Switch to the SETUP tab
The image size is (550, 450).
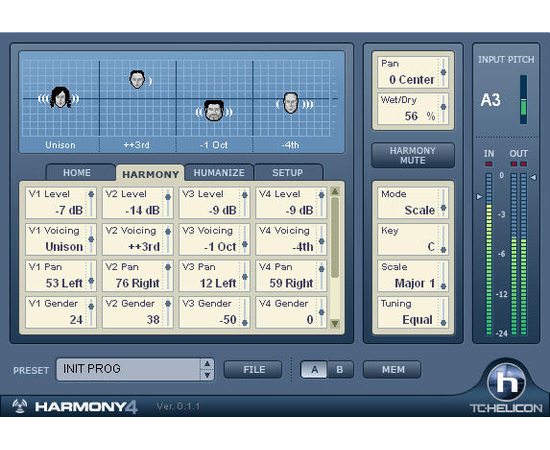tap(287, 173)
